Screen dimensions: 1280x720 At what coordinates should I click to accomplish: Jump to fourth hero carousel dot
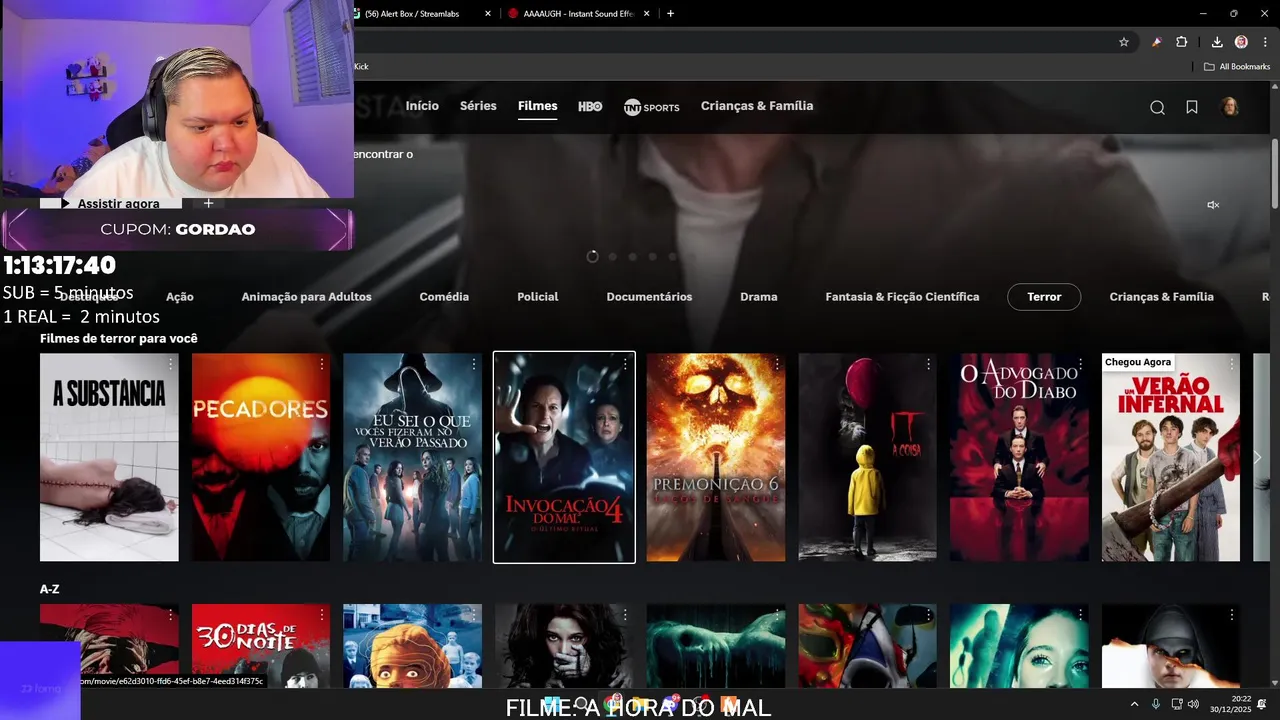(x=652, y=257)
